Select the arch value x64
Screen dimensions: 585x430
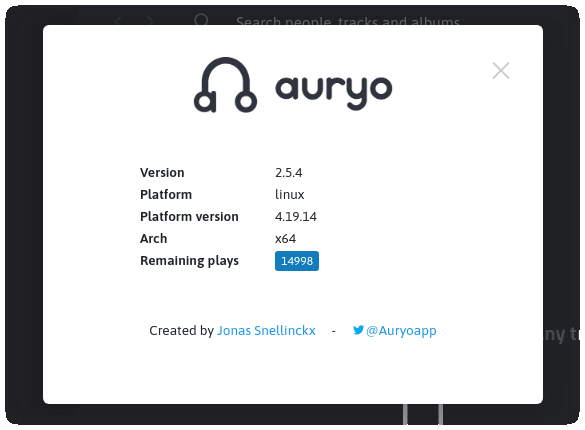pos(285,238)
